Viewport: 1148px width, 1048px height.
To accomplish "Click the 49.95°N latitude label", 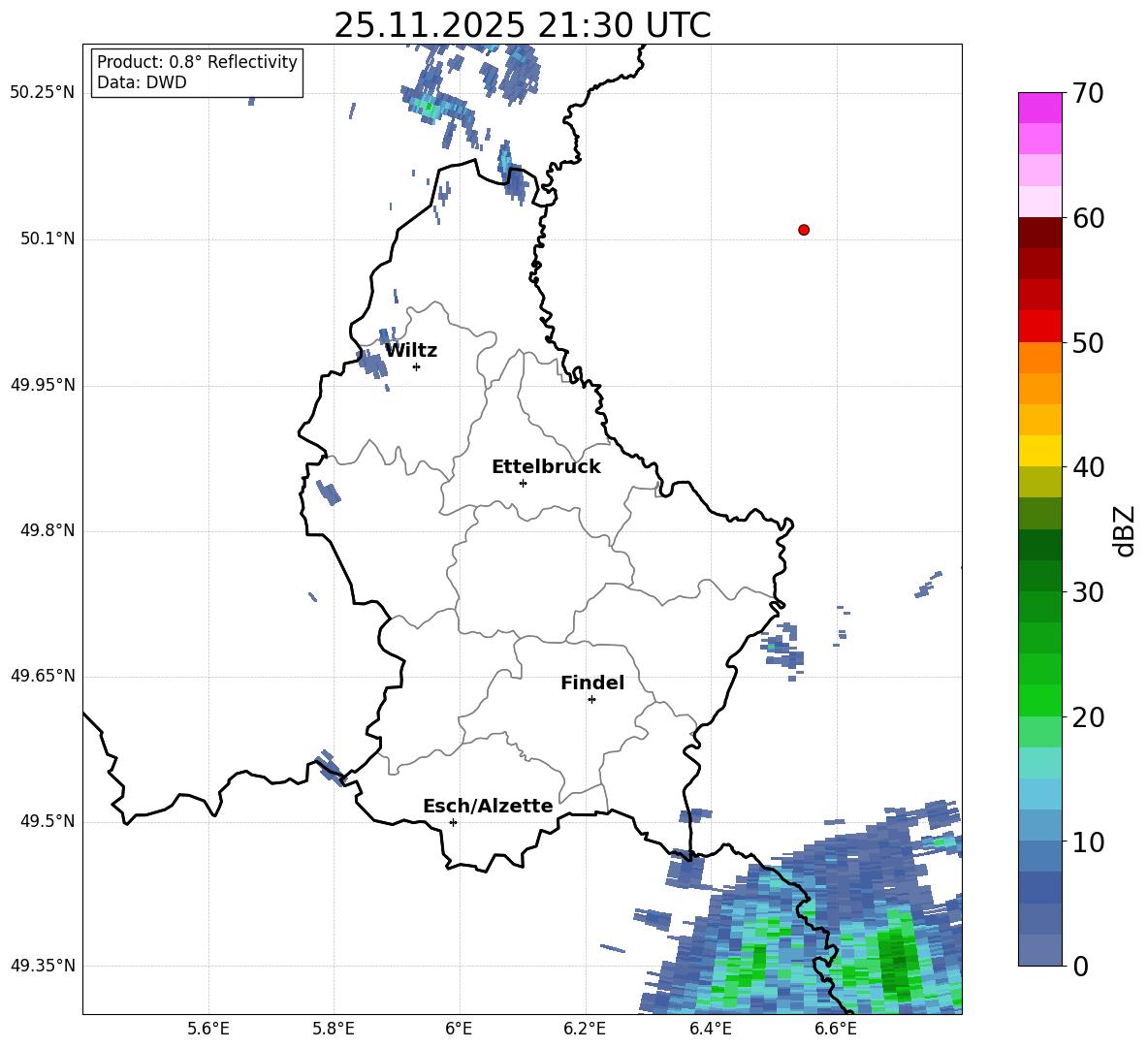I will coord(43,385).
